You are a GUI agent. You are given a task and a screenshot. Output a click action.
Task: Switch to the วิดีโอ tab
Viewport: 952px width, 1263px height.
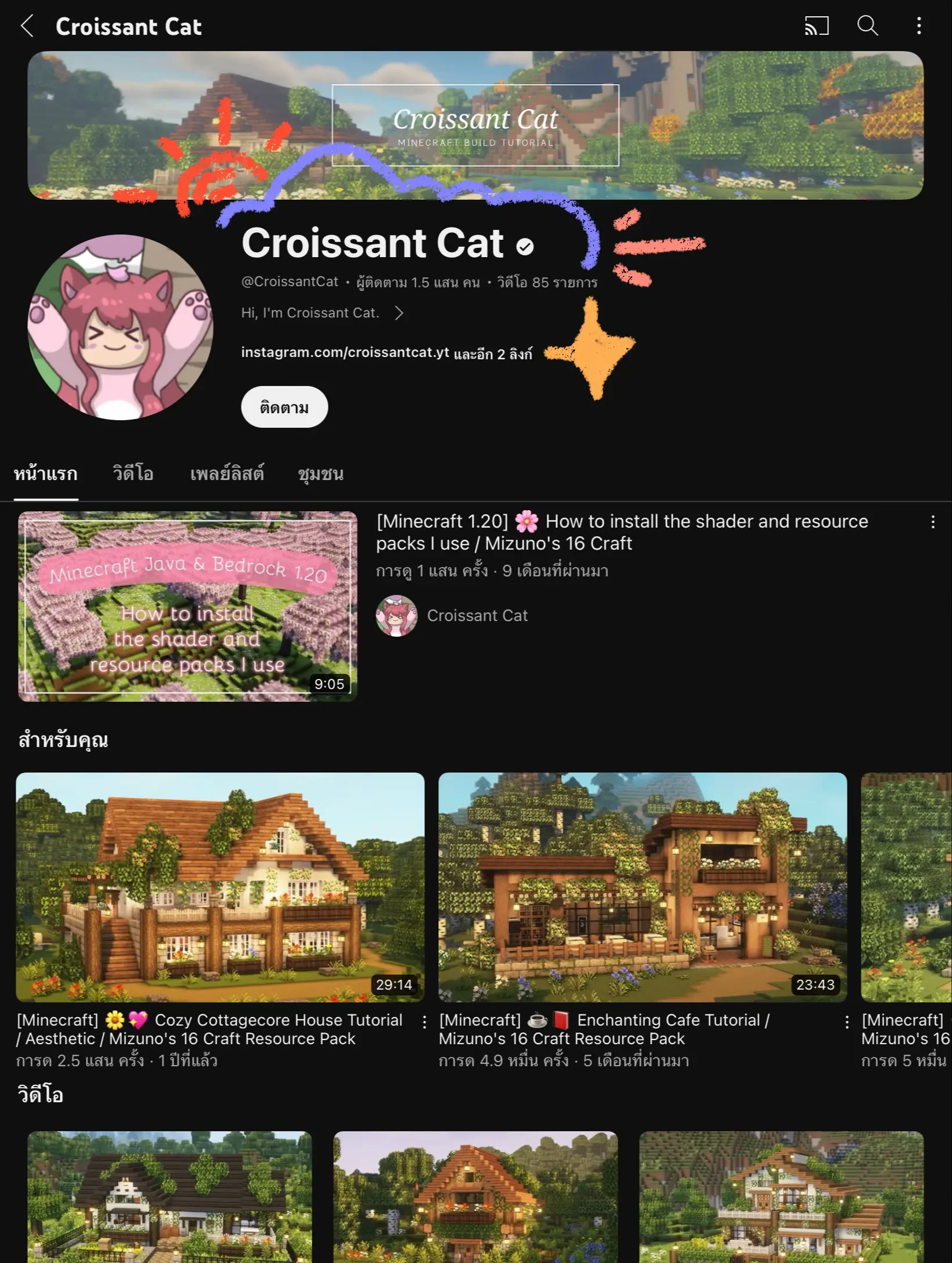(133, 474)
